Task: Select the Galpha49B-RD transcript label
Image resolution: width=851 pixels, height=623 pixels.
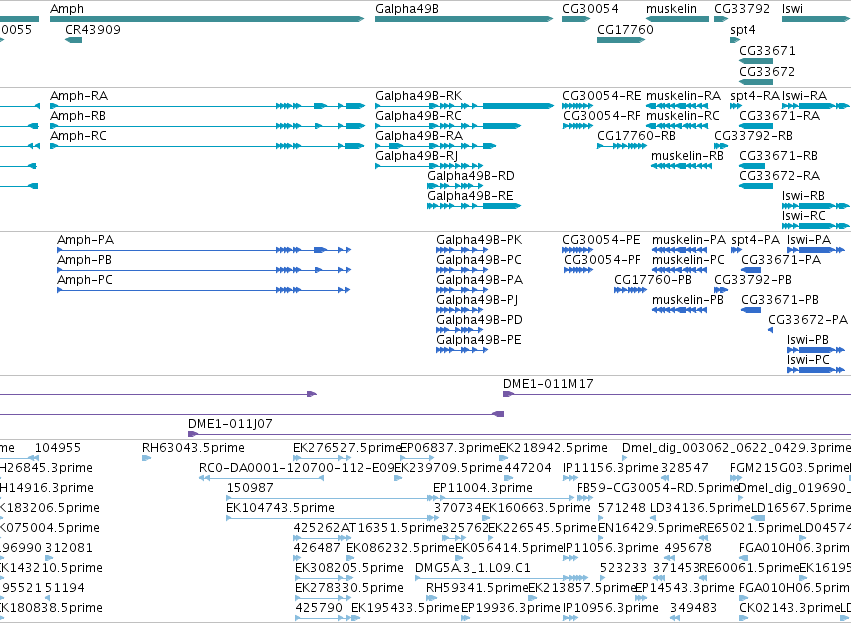Action: pos(471,176)
